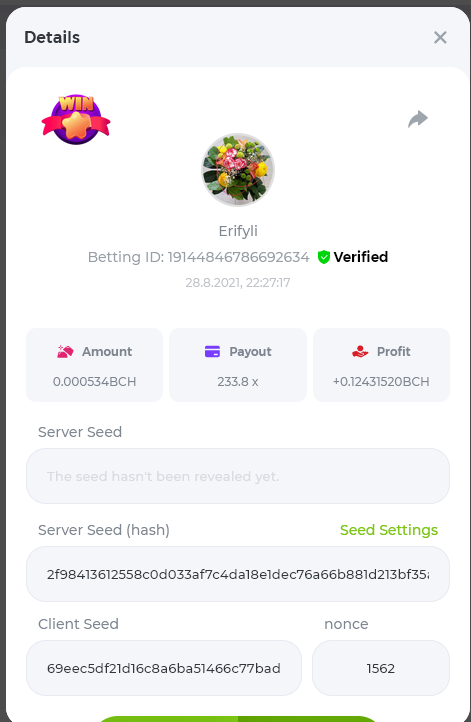
Task: Click the Erifyli username
Action: tap(238, 231)
